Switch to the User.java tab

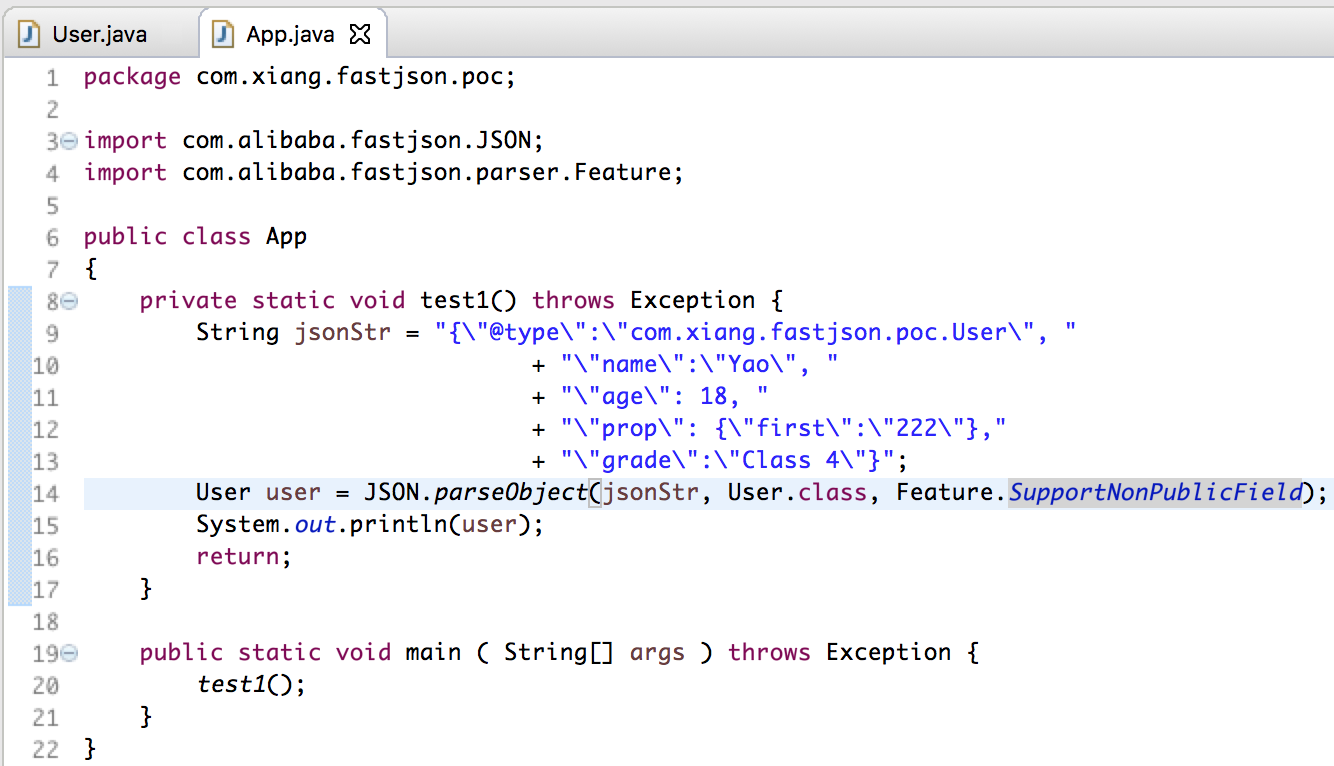tap(98, 34)
